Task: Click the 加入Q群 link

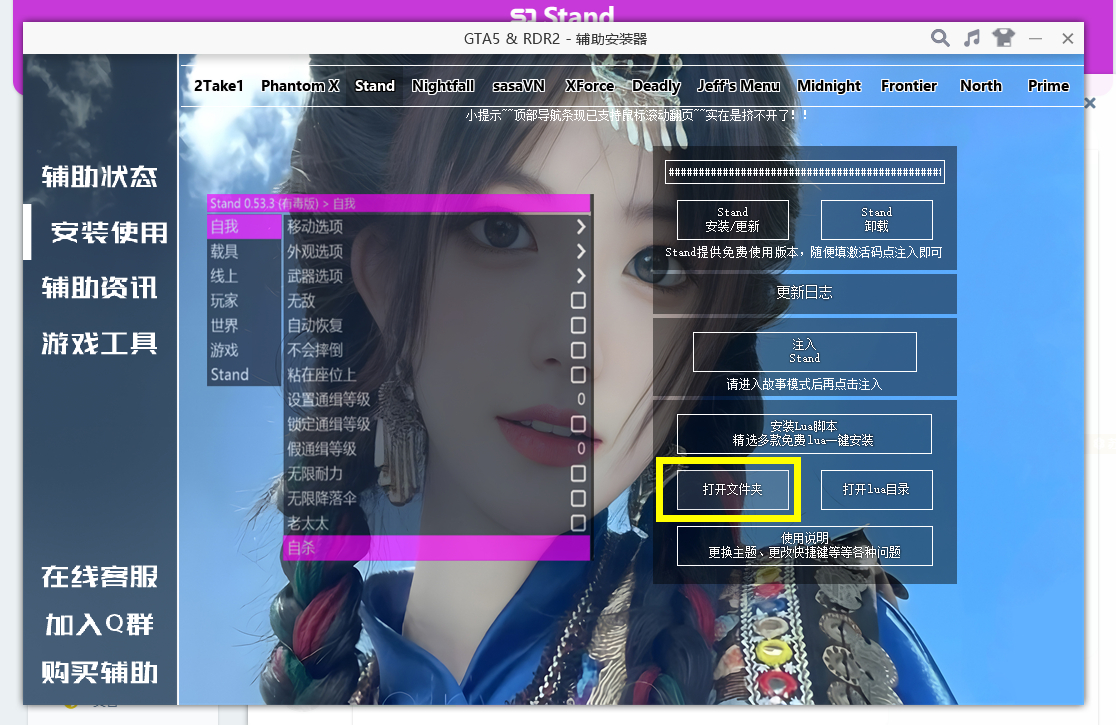Action: coord(100,625)
